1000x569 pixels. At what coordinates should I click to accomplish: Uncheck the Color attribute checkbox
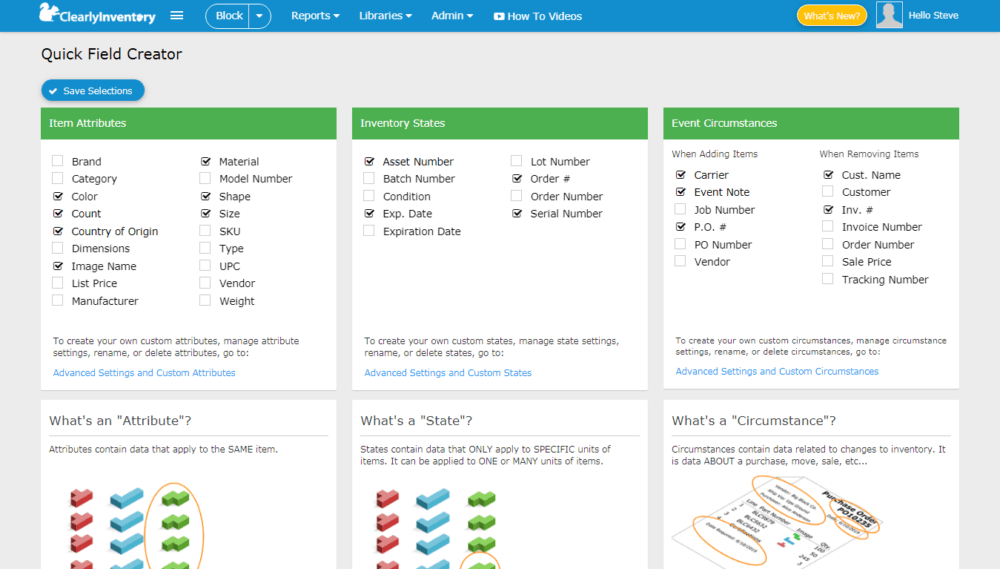tap(57, 196)
